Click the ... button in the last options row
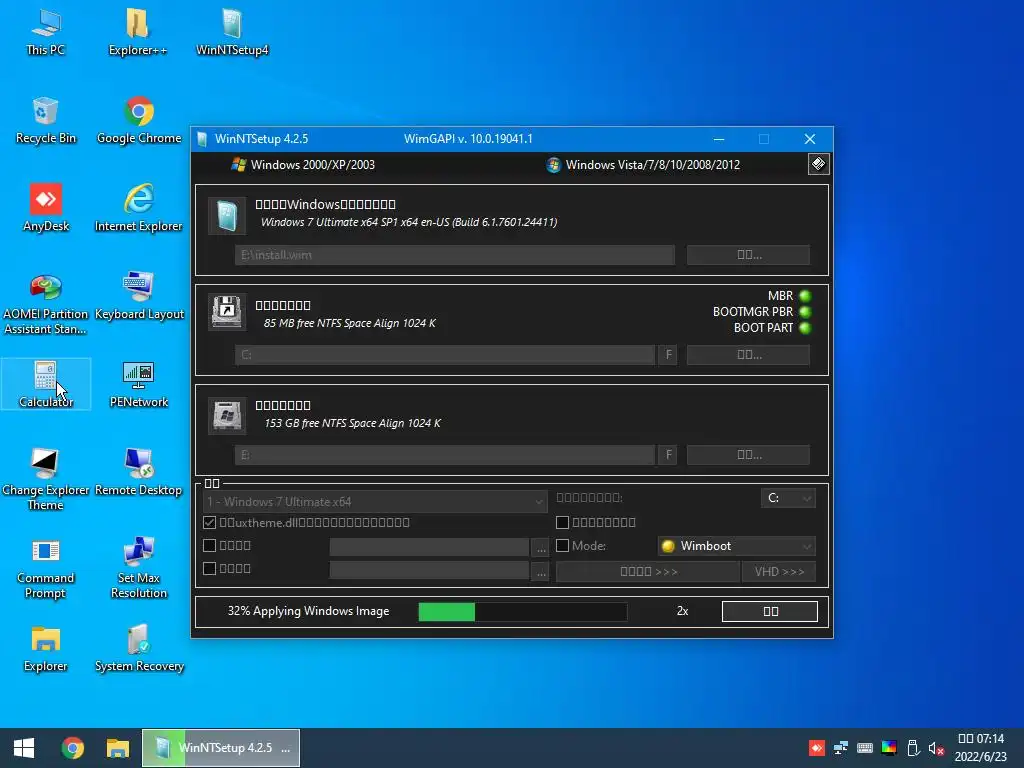Screen dimensions: 1024x768 541,571
